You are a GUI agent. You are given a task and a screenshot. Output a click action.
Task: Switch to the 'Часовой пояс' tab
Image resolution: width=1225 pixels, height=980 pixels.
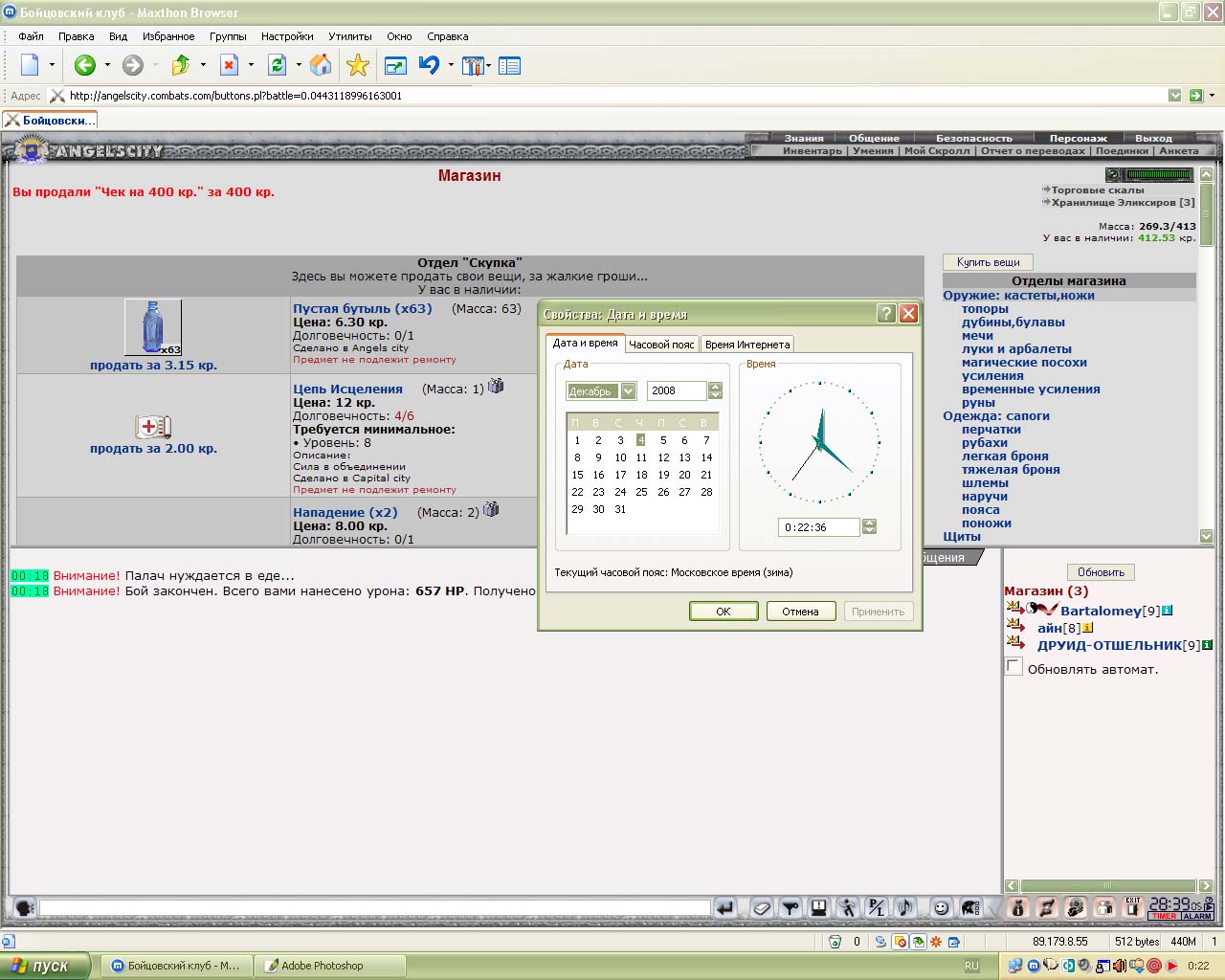point(661,345)
